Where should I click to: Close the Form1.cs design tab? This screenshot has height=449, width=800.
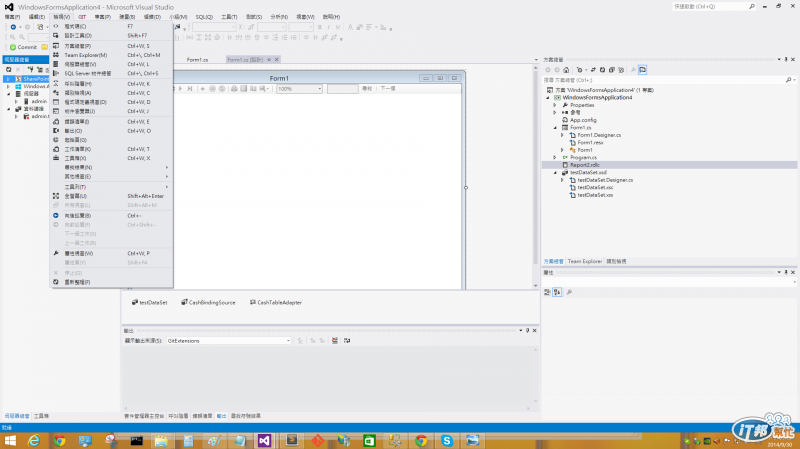(277, 60)
